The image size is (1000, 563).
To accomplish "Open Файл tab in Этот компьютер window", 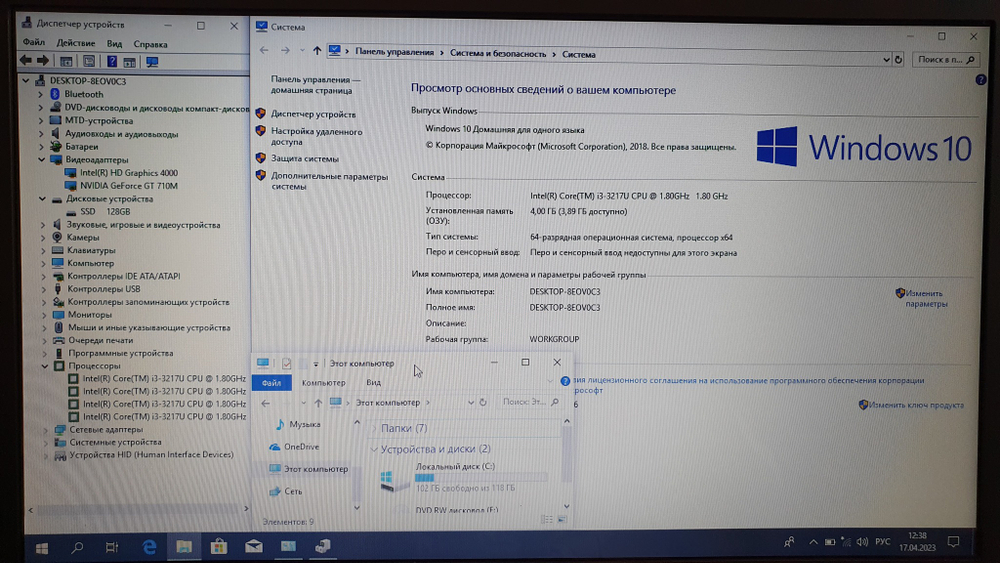I will 271,383.
